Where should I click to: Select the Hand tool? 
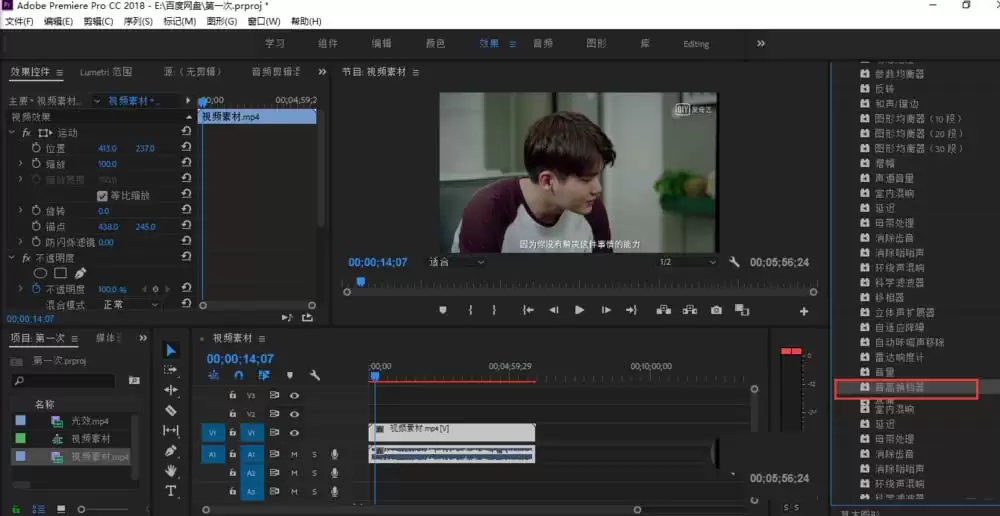point(171,471)
